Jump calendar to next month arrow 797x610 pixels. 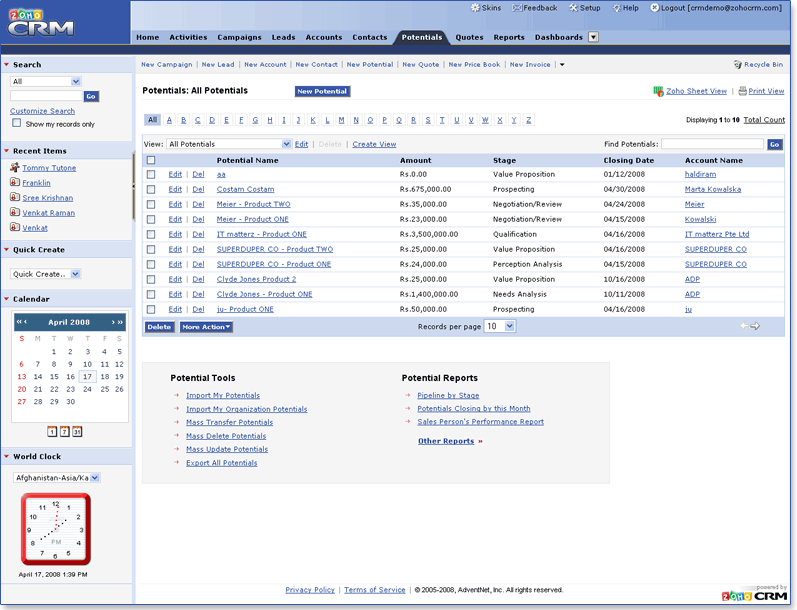click(120, 322)
